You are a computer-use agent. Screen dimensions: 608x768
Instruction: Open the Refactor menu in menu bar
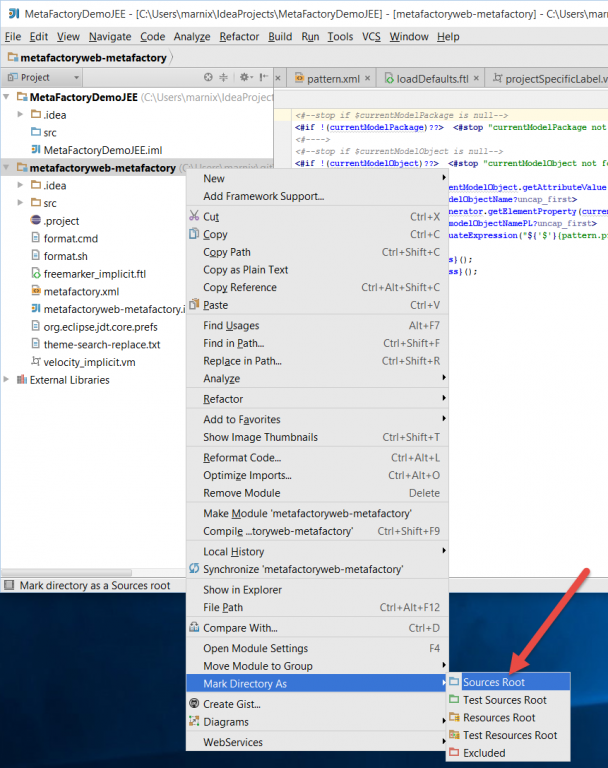(x=239, y=36)
